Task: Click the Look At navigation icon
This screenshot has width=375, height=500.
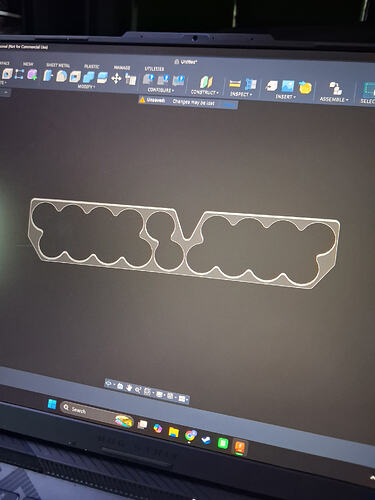Action: pos(120,387)
